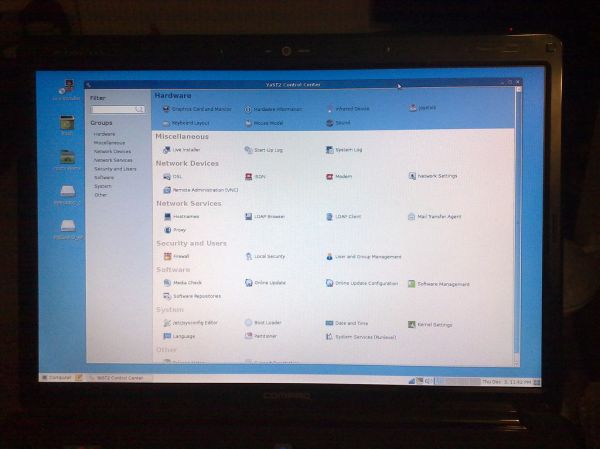
Task: Open the Sound configuration module
Action: point(338,123)
